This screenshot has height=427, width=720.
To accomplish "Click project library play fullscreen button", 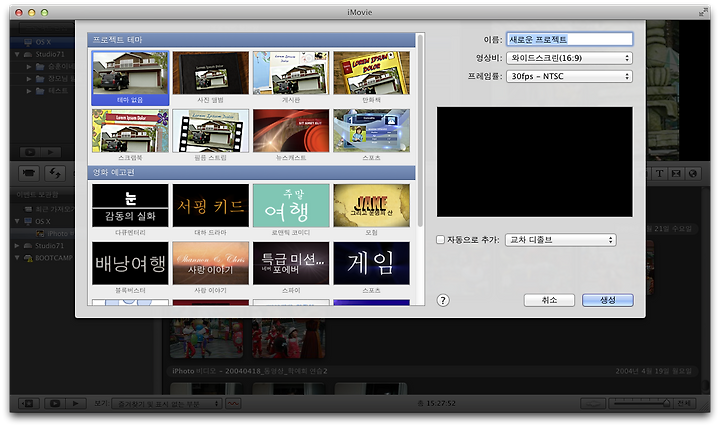I will (x=30, y=152).
